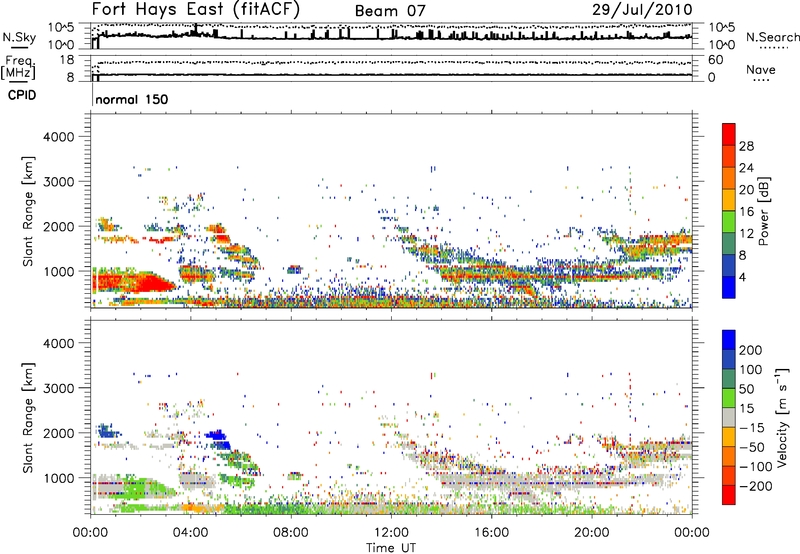Screen dimensions: 800x554
Task: Click the -200 label on velocity colorbar
Action: (x=756, y=486)
